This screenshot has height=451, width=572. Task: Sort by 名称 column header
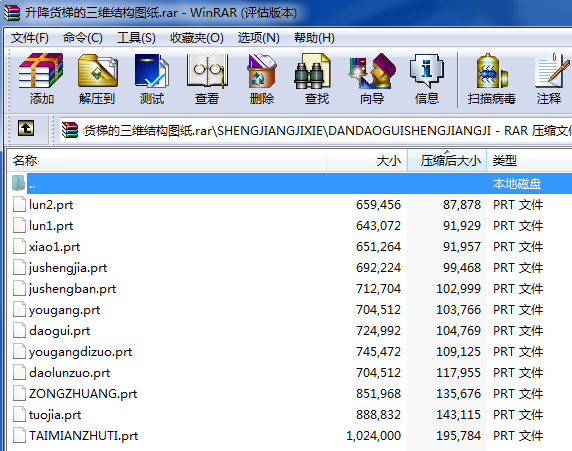point(167,160)
